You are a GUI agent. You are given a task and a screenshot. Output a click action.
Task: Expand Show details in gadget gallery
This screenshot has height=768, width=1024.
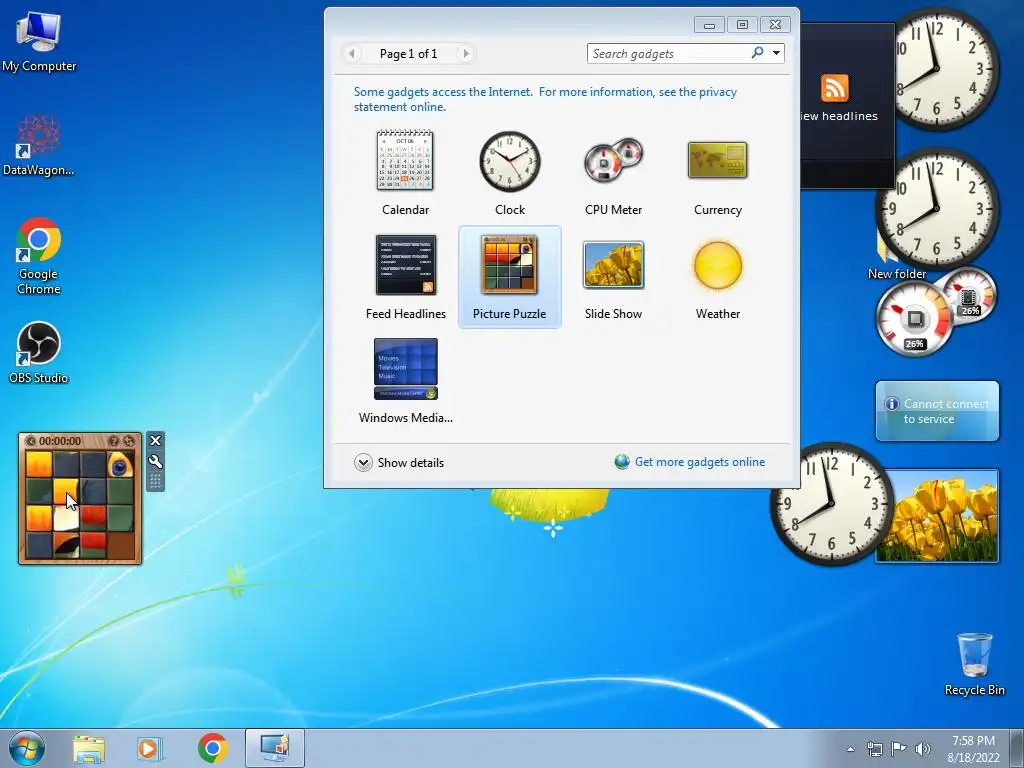point(399,462)
